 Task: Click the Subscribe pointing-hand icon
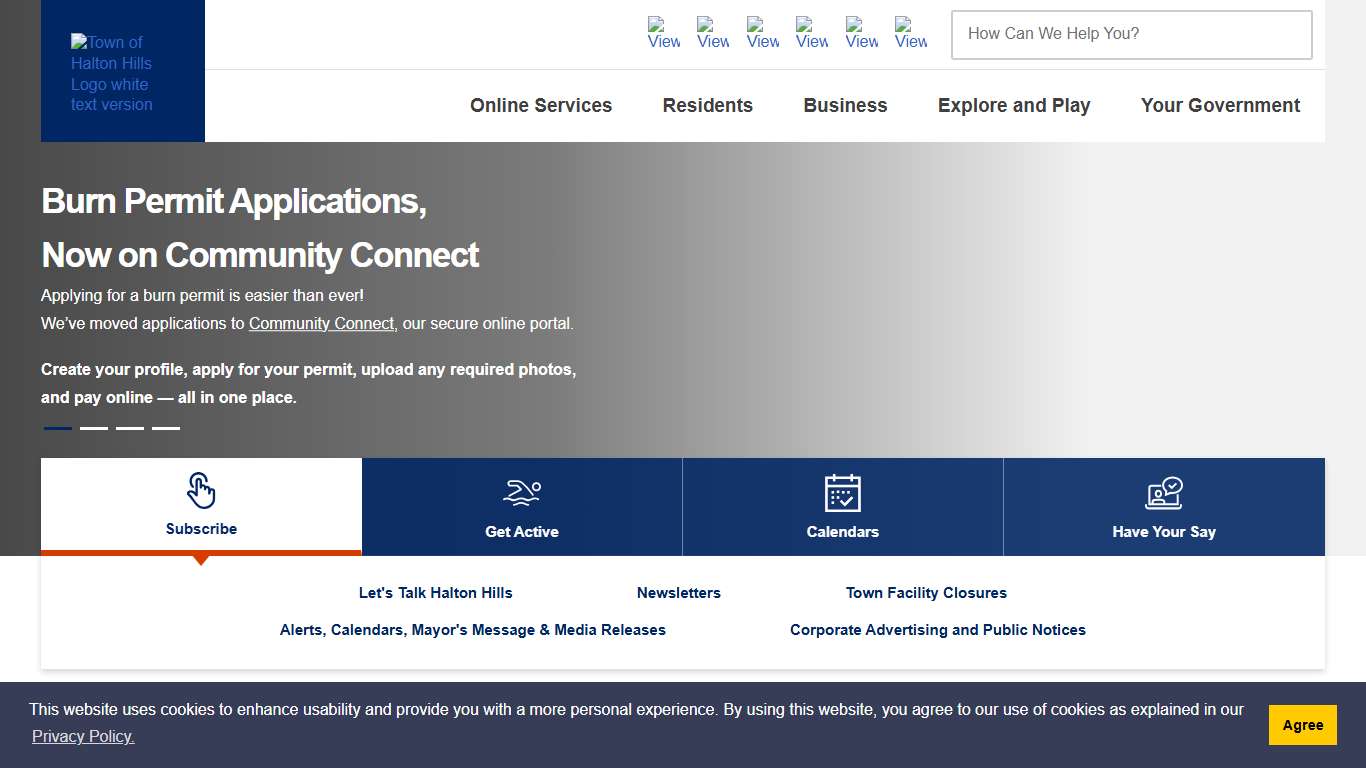pos(201,491)
